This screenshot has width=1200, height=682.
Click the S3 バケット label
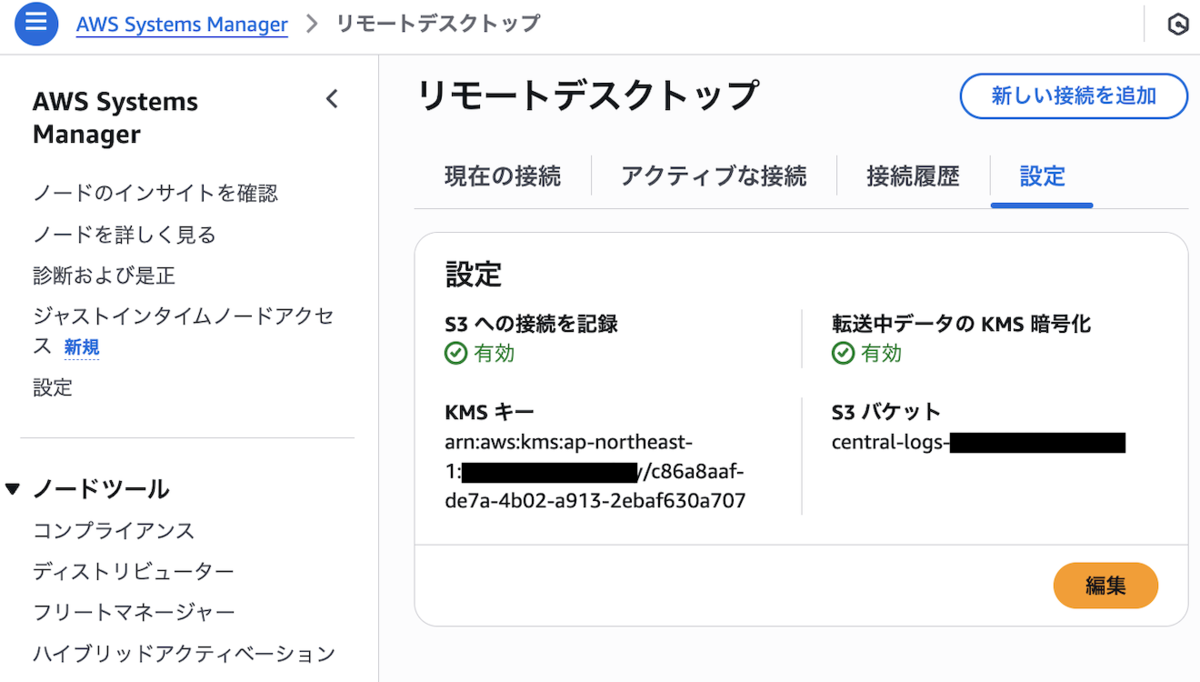pos(886,411)
